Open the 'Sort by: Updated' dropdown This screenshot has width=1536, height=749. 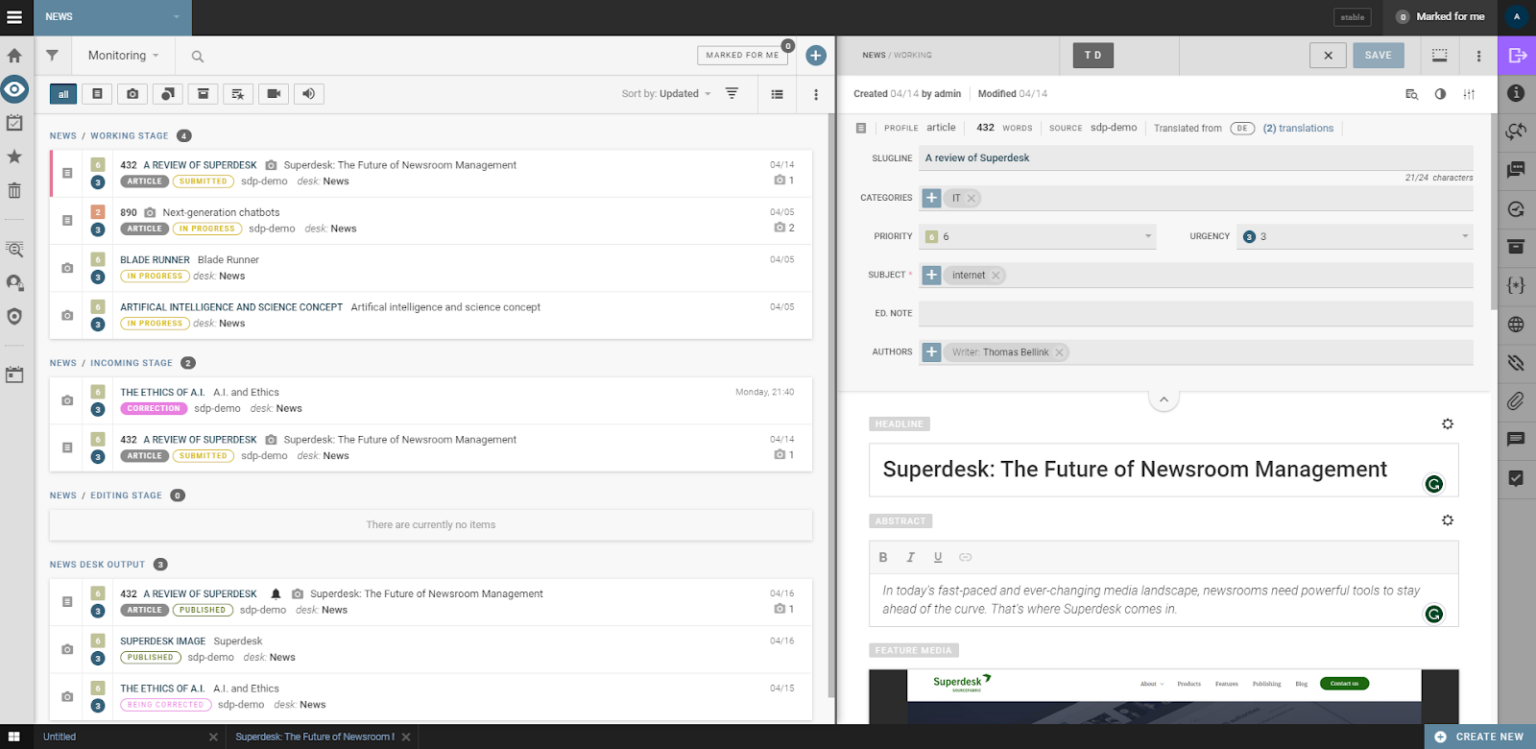pyautogui.click(x=665, y=93)
